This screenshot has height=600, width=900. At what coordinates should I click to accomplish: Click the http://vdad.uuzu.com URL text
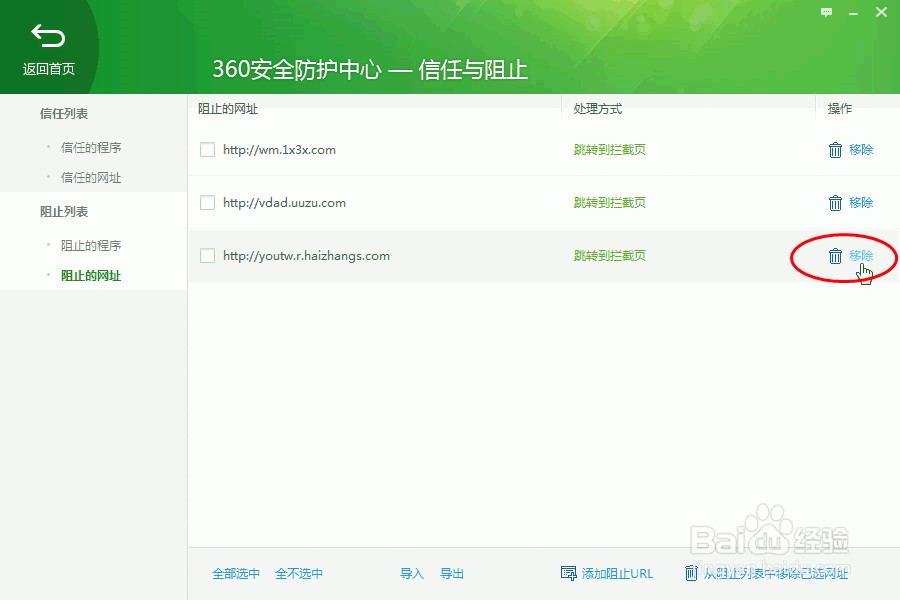point(284,203)
